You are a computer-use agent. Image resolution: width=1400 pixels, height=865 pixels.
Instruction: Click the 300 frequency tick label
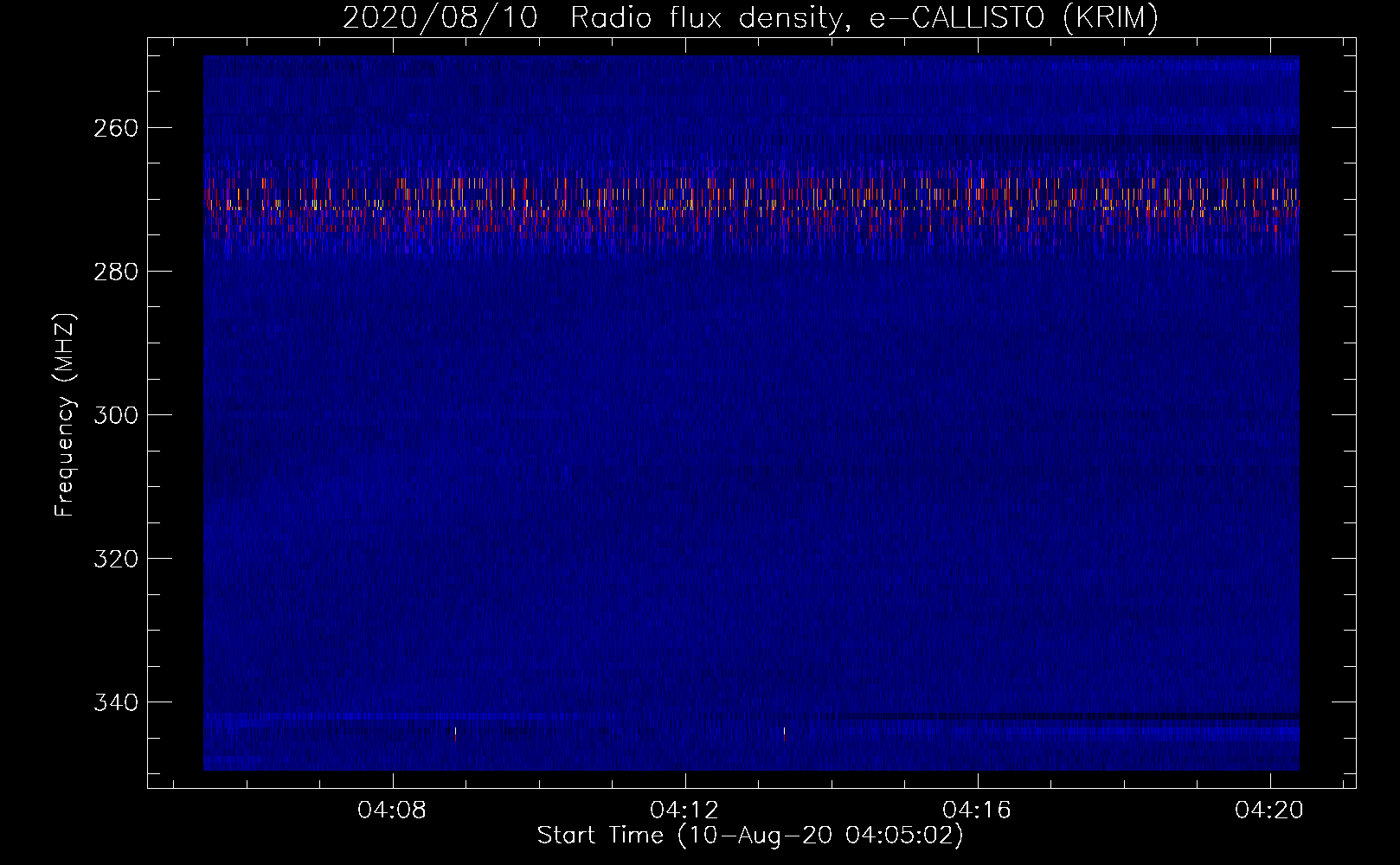115,415
